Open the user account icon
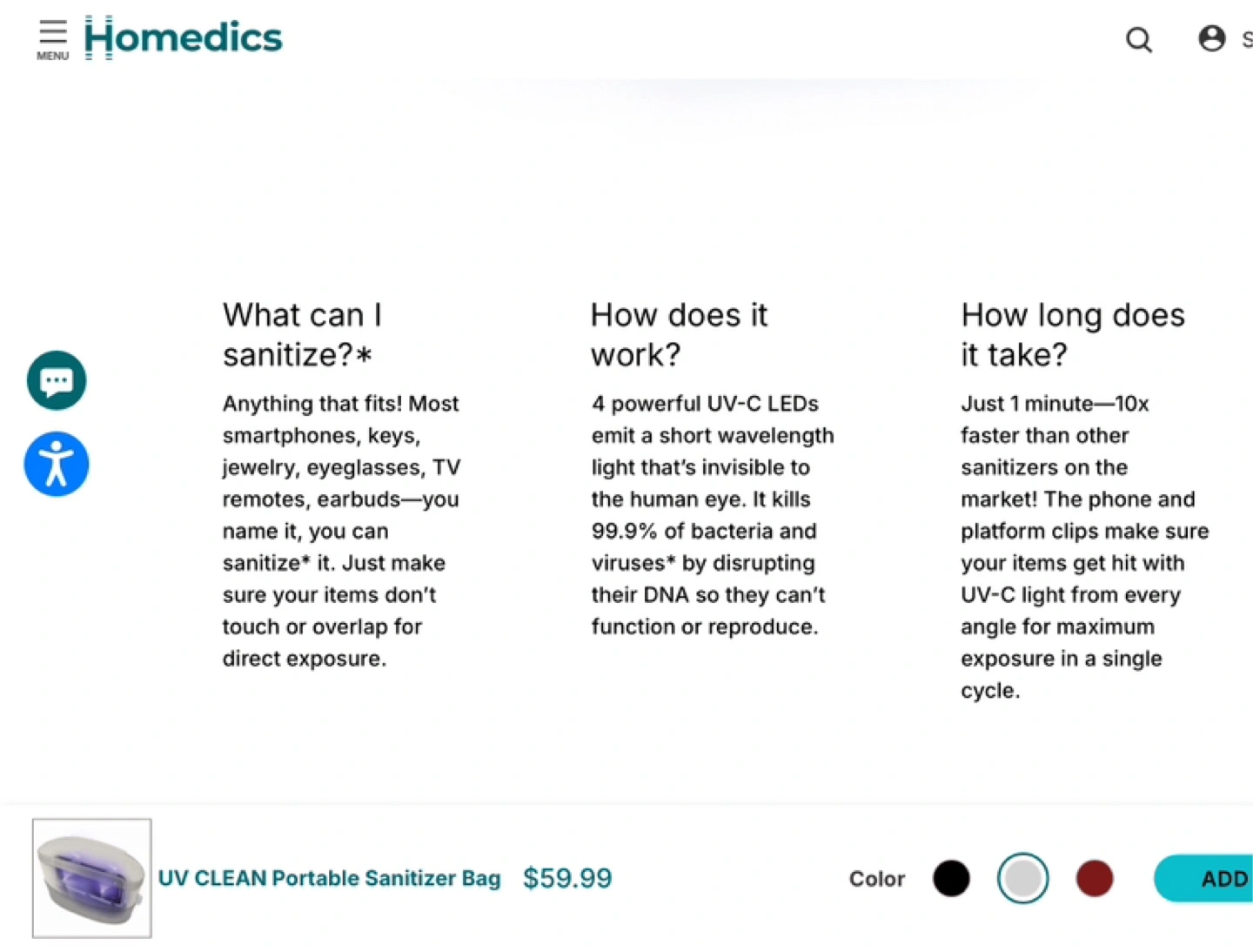Viewport: 1253px width, 952px height. [x=1211, y=38]
